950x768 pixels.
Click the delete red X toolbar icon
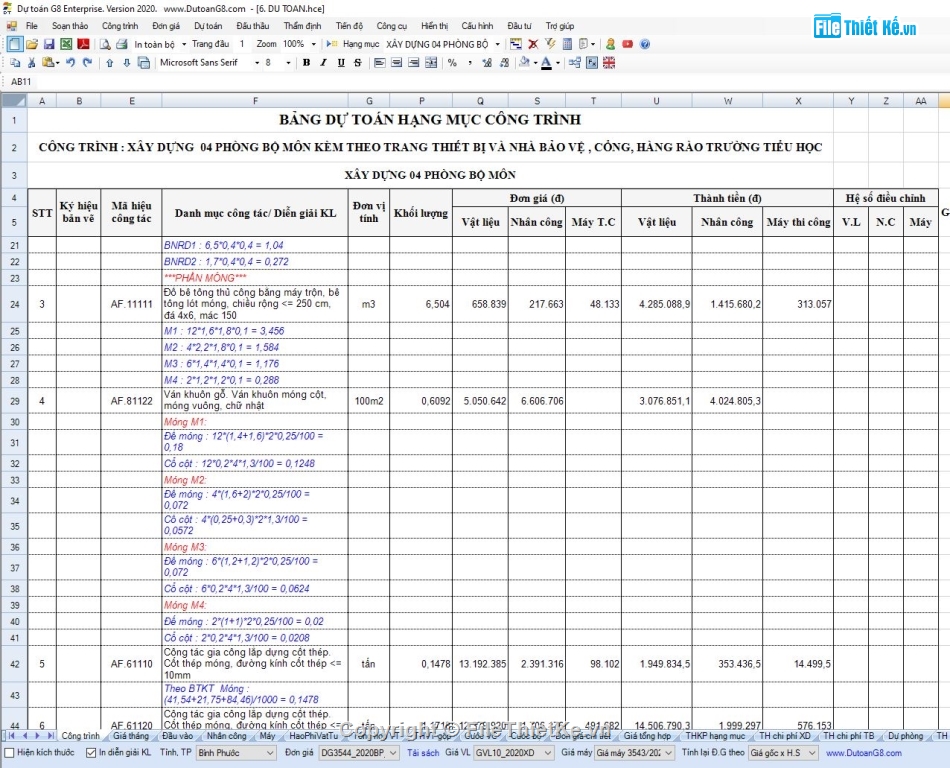click(533, 44)
